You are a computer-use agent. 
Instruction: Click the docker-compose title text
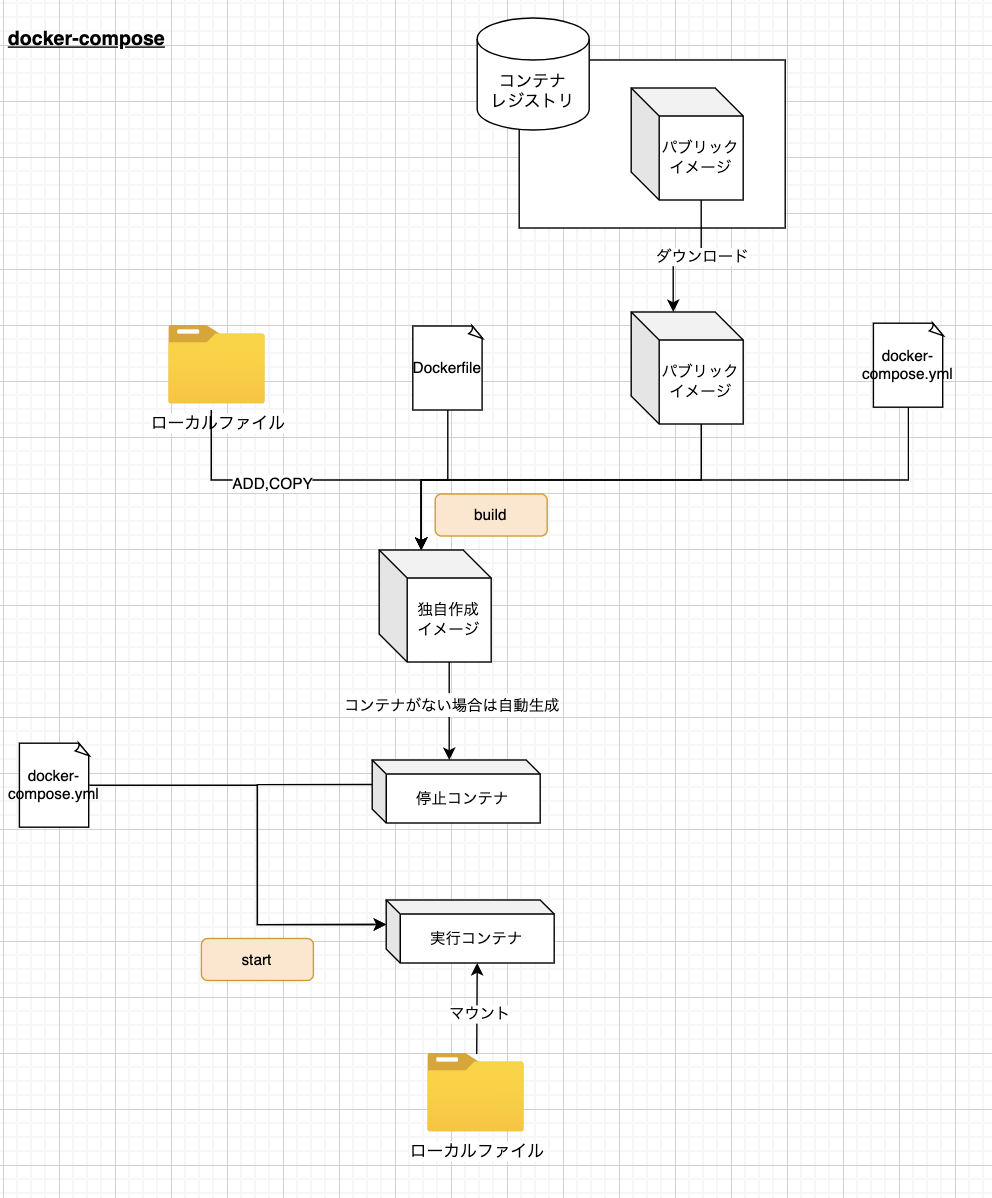coord(86,38)
